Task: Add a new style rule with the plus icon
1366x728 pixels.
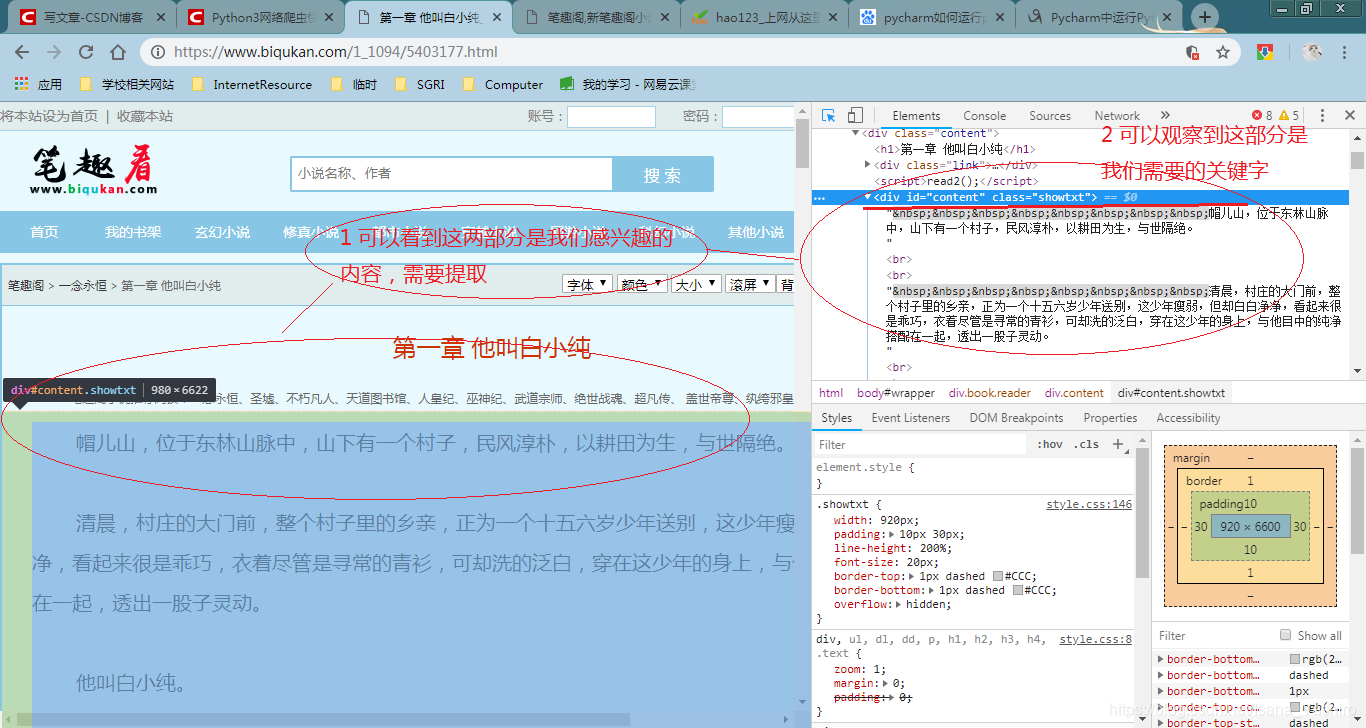Action: (x=1118, y=444)
